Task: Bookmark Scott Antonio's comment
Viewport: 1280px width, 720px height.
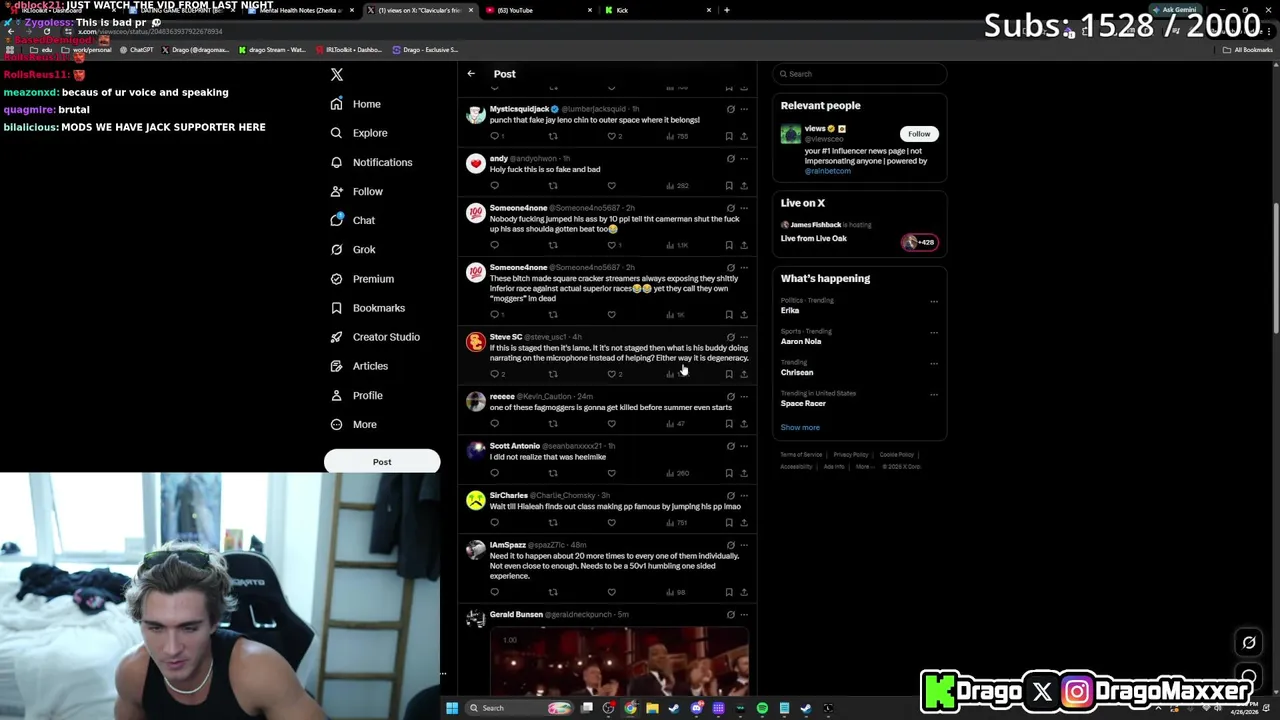Action: pos(729,473)
